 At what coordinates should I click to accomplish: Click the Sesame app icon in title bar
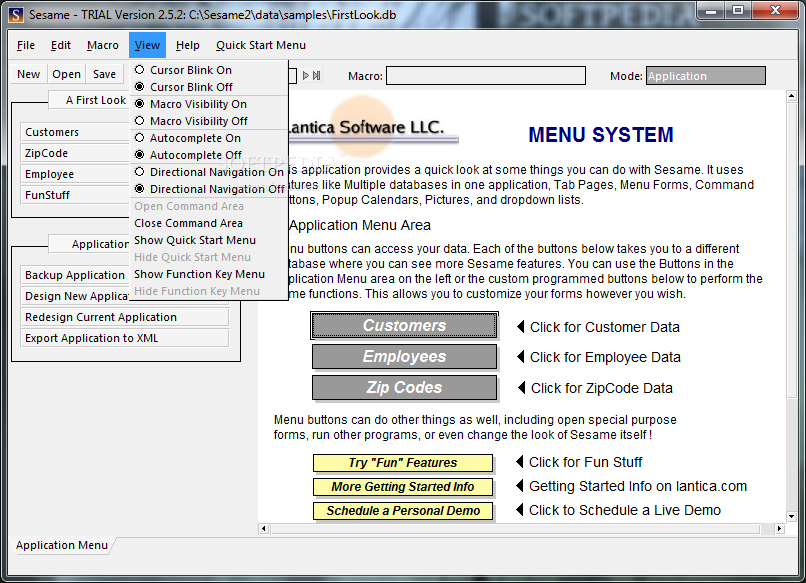(x=16, y=14)
